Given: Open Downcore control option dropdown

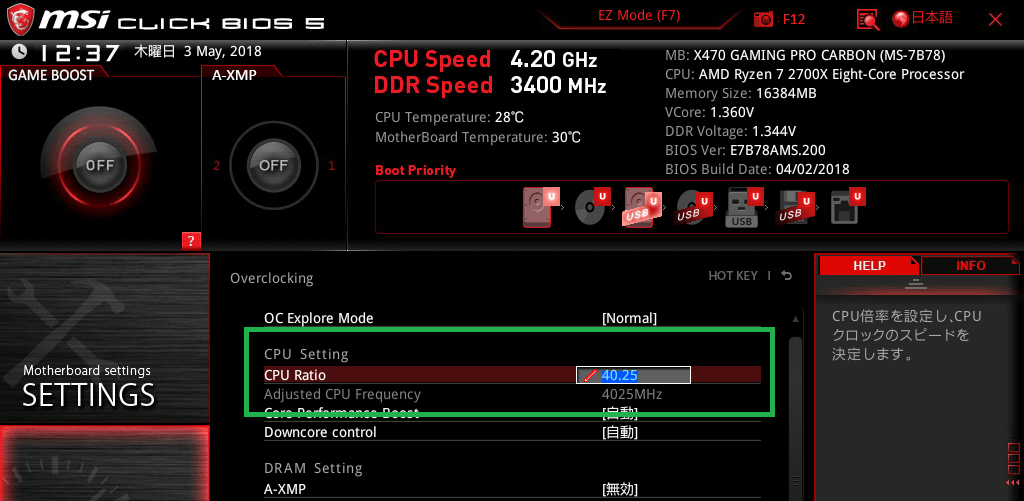Looking at the screenshot, I should [619, 432].
